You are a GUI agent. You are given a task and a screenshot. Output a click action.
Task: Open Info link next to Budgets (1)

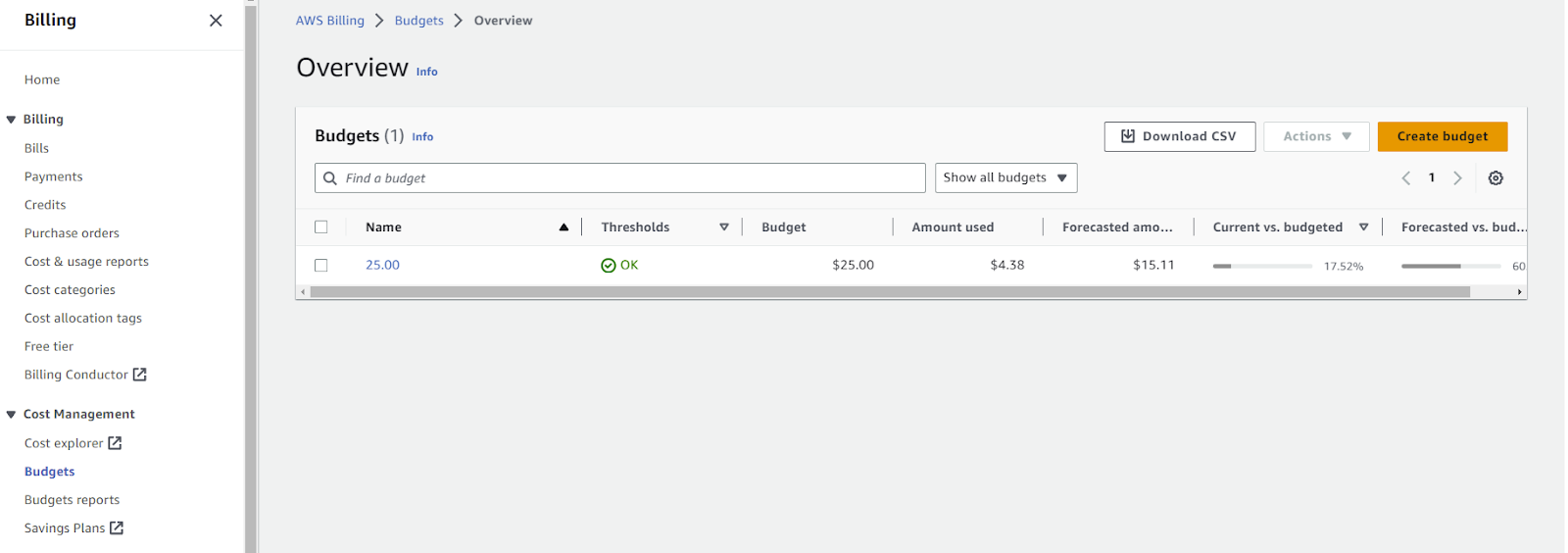pyautogui.click(x=422, y=137)
